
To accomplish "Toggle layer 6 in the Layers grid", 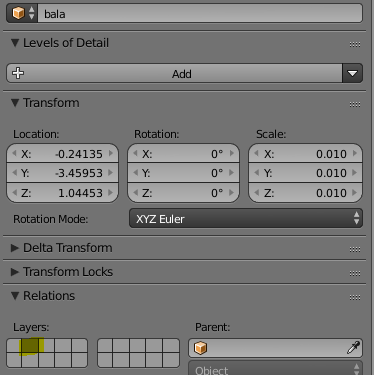I will tap(106, 346).
